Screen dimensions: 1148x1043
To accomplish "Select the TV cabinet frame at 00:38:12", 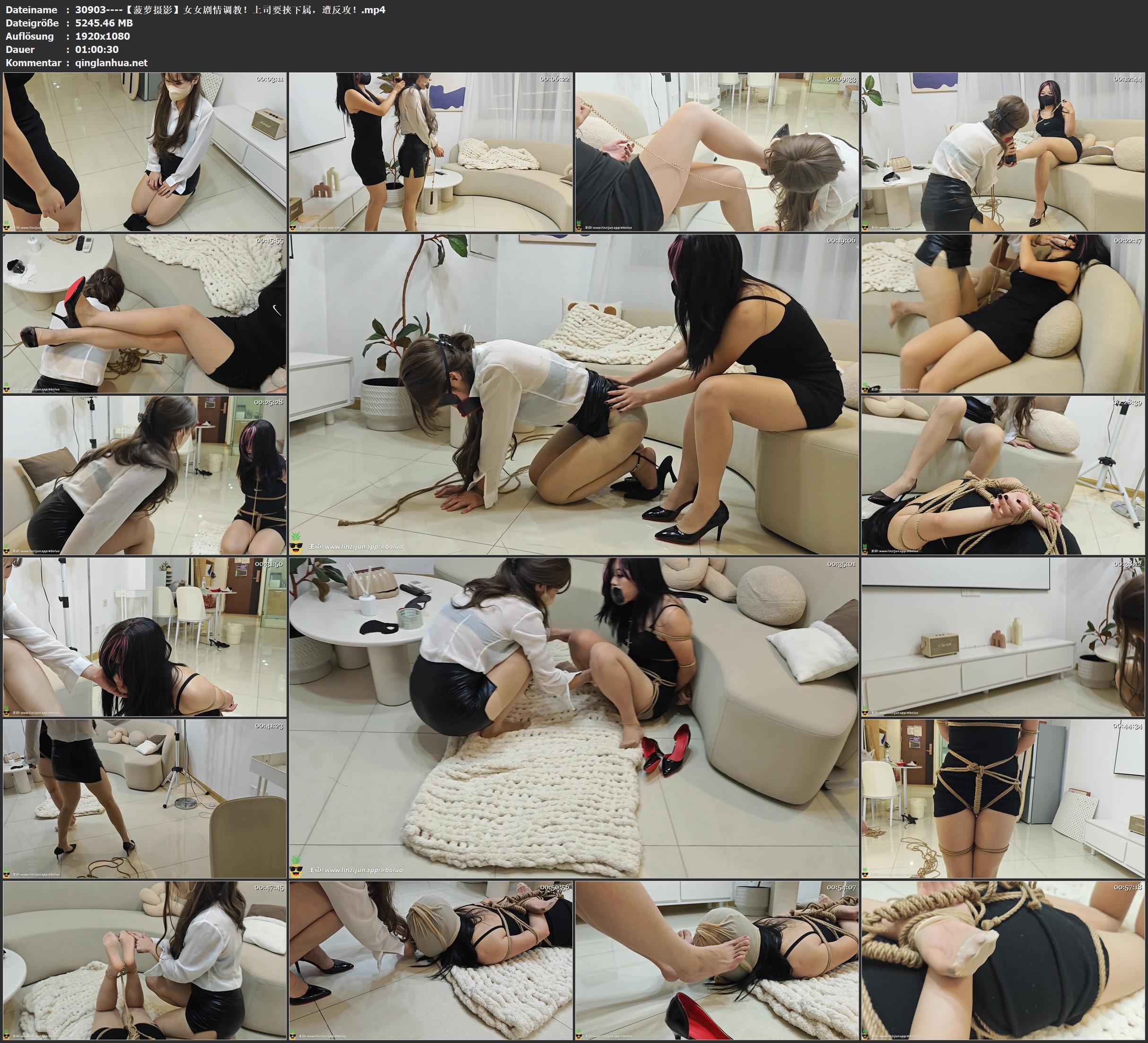I will coord(1003,637).
